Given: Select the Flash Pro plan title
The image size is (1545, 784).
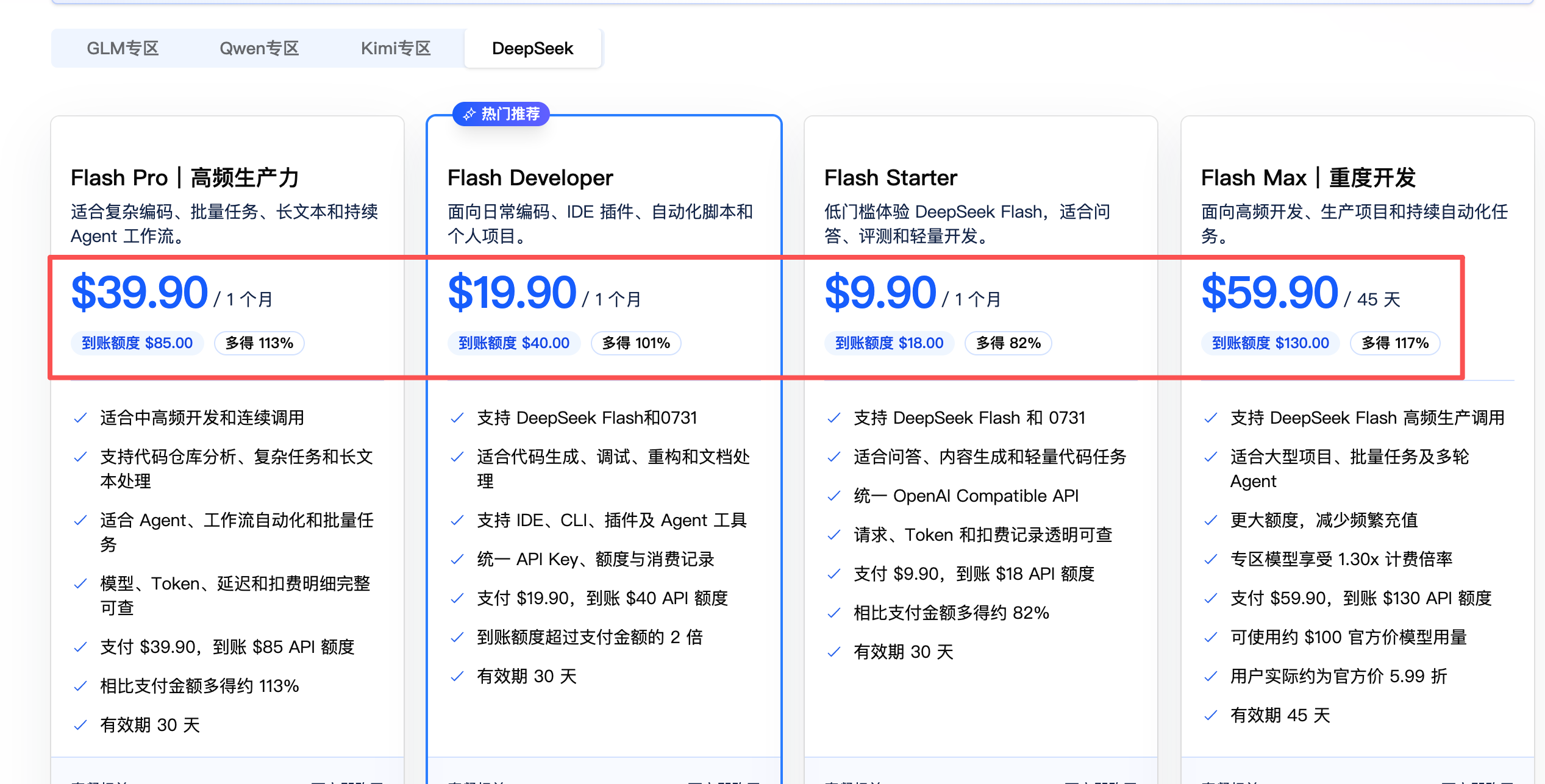Looking at the screenshot, I should click(x=185, y=178).
